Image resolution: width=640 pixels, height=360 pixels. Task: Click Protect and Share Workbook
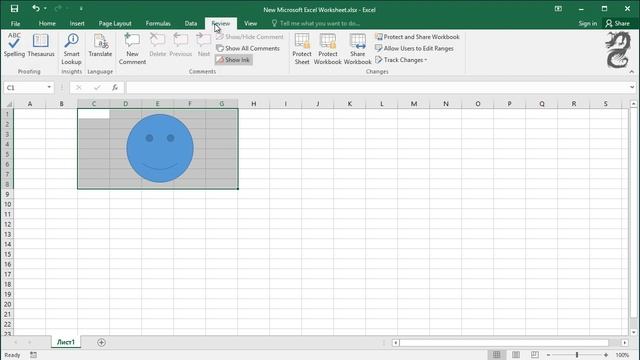tap(417, 37)
